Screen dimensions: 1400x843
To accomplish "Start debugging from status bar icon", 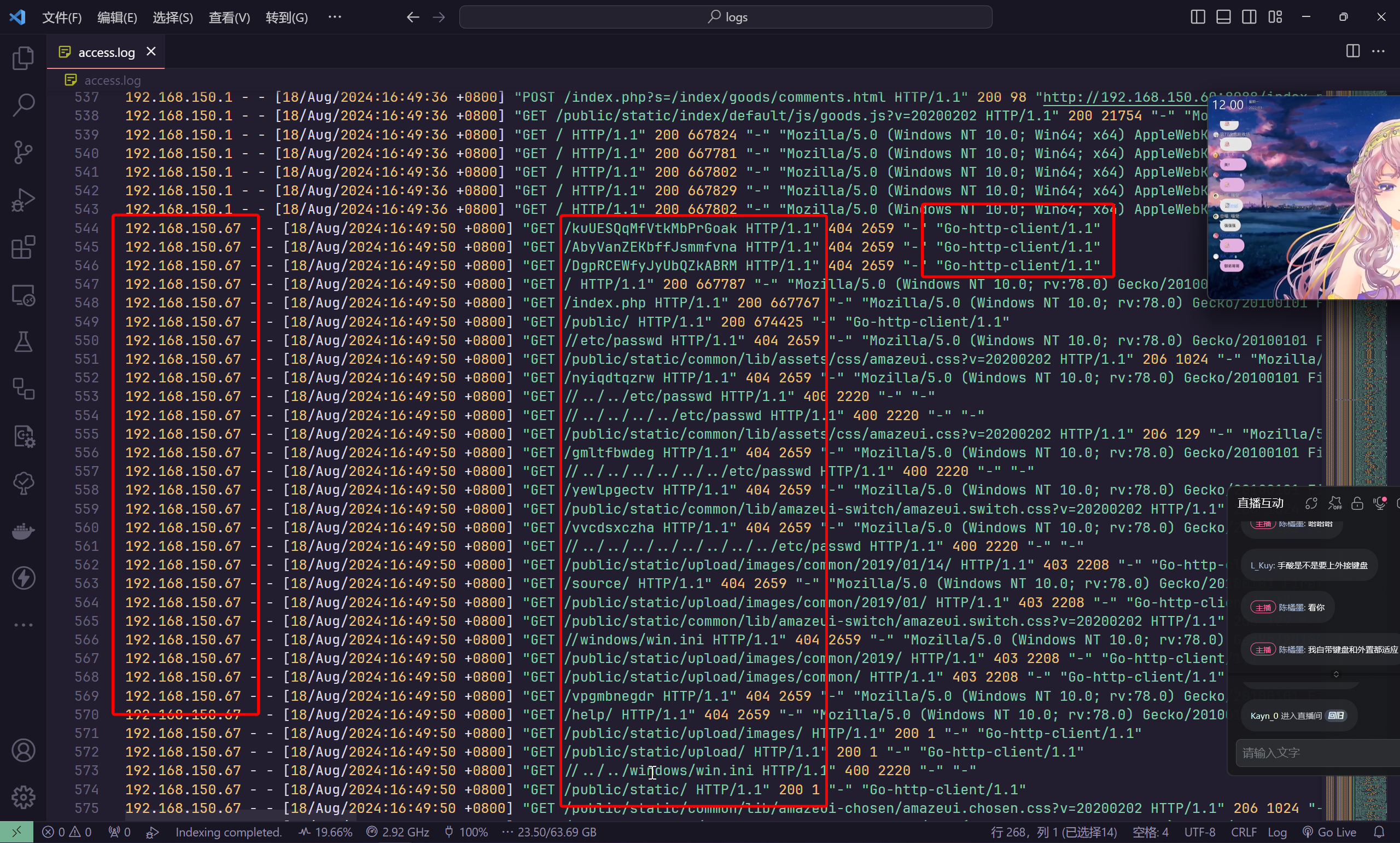I will tap(152, 832).
